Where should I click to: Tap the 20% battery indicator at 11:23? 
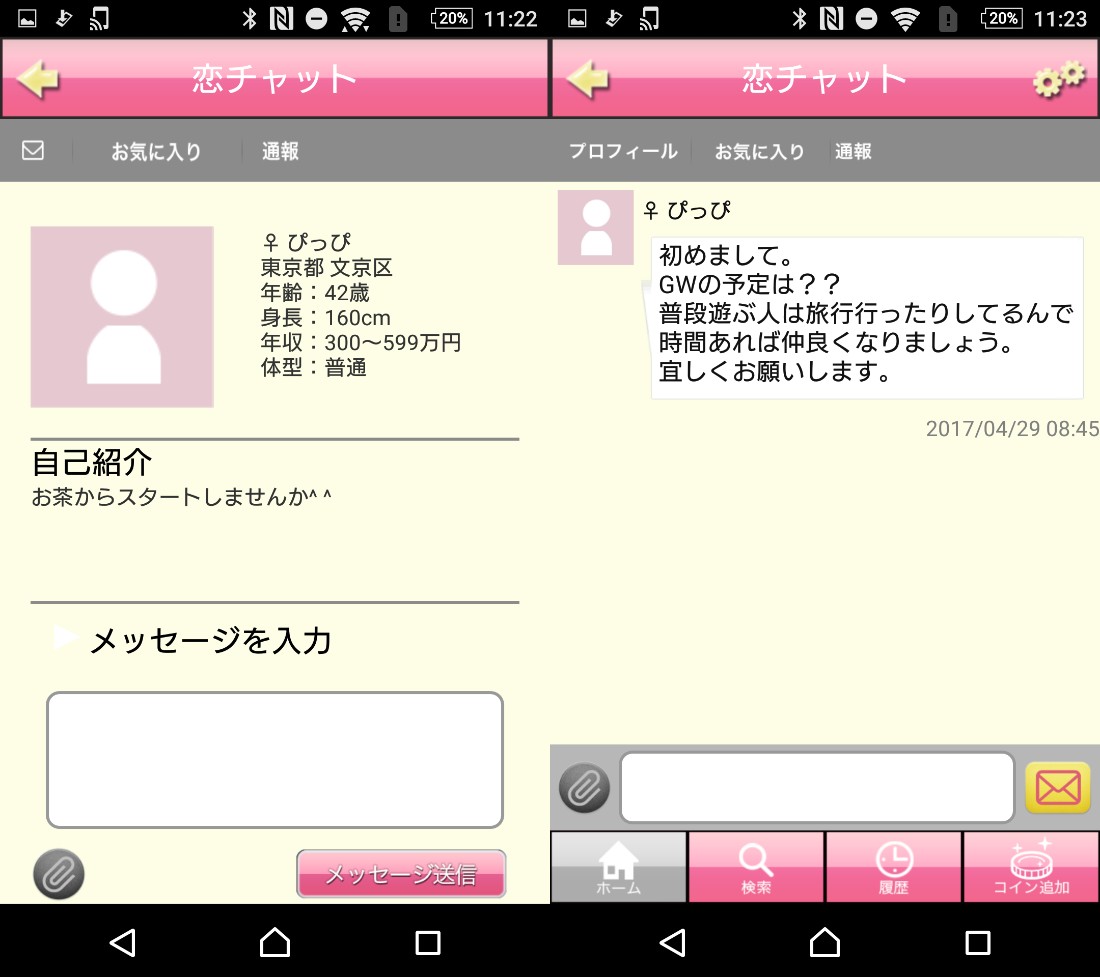(1002, 19)
